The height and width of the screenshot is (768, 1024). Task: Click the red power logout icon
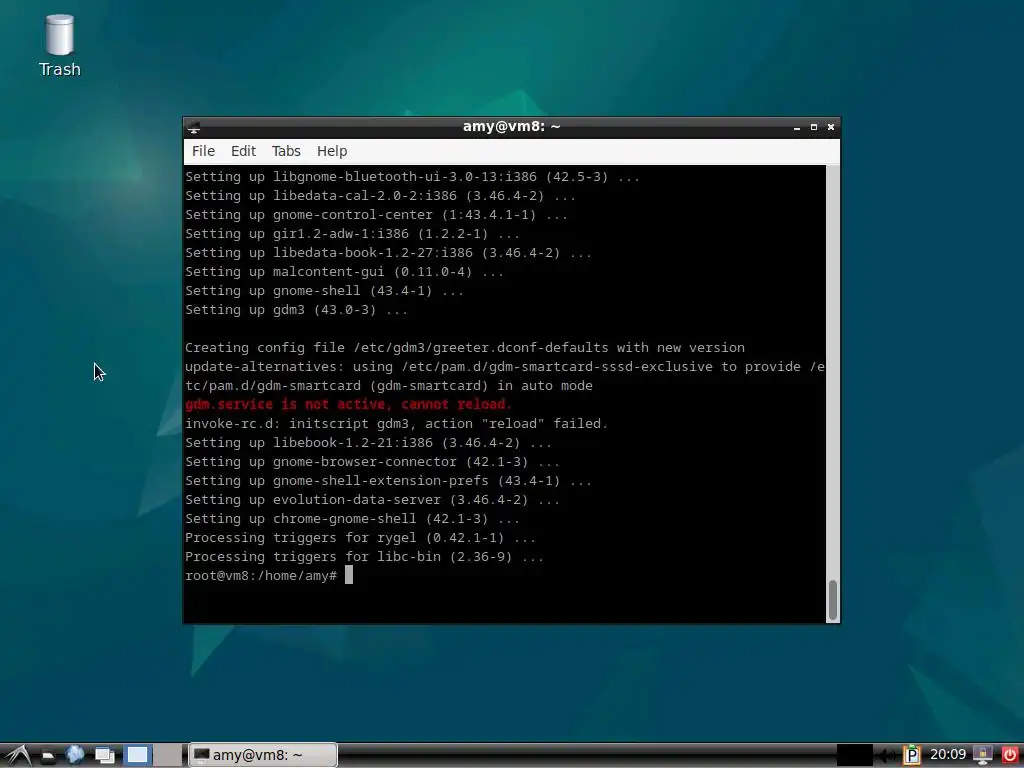pos(1010,755)
